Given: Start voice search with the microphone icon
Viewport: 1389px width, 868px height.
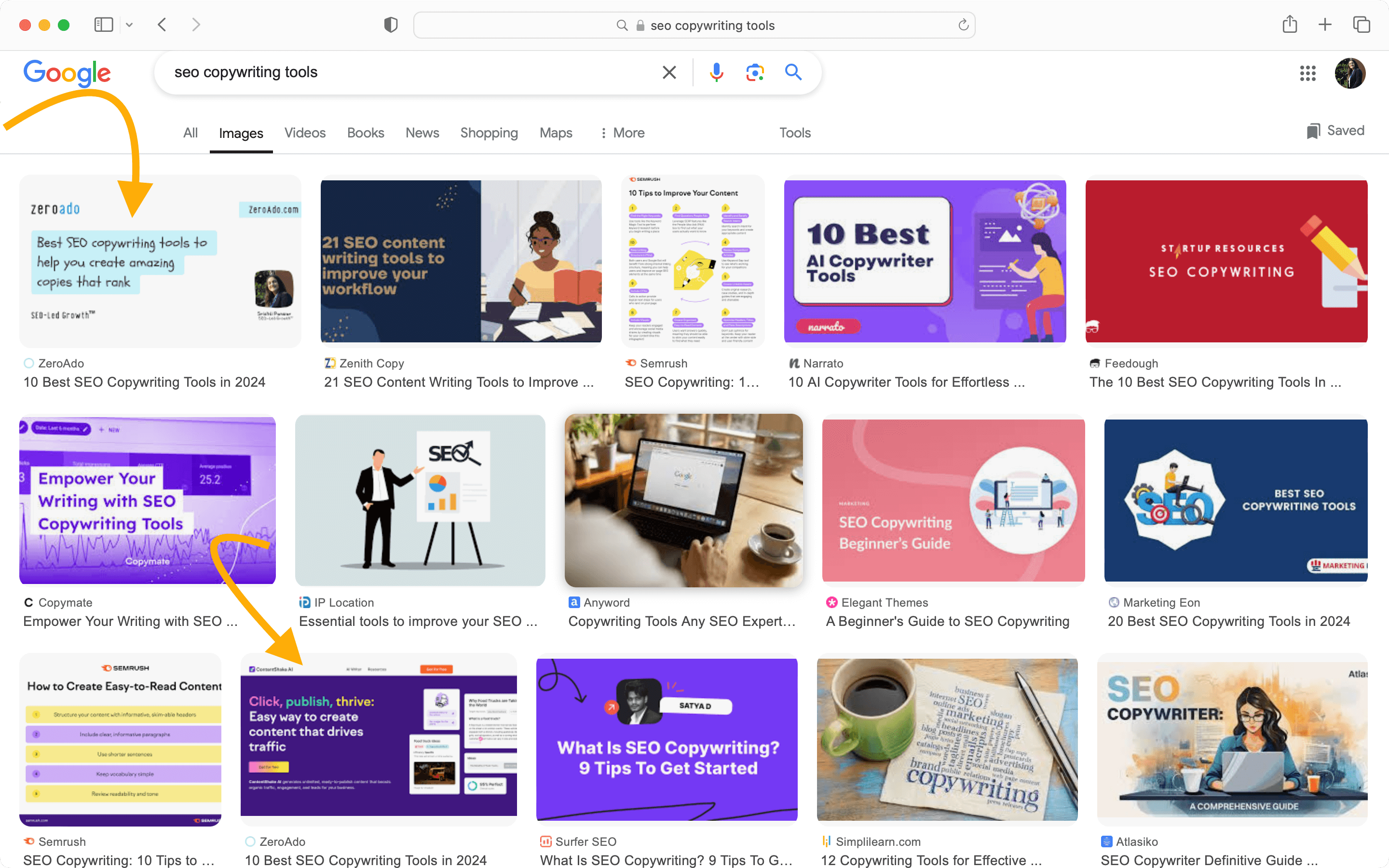Looking at the screenshot, I should (x=716, y=72).
